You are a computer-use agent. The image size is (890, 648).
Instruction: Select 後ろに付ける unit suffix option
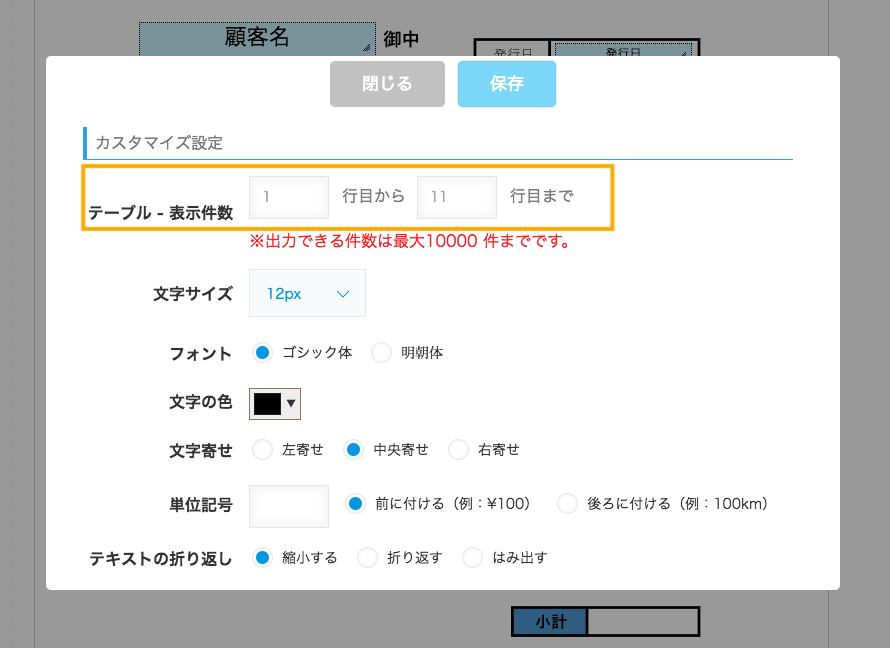pyautogui.click(x=567, y=504)
